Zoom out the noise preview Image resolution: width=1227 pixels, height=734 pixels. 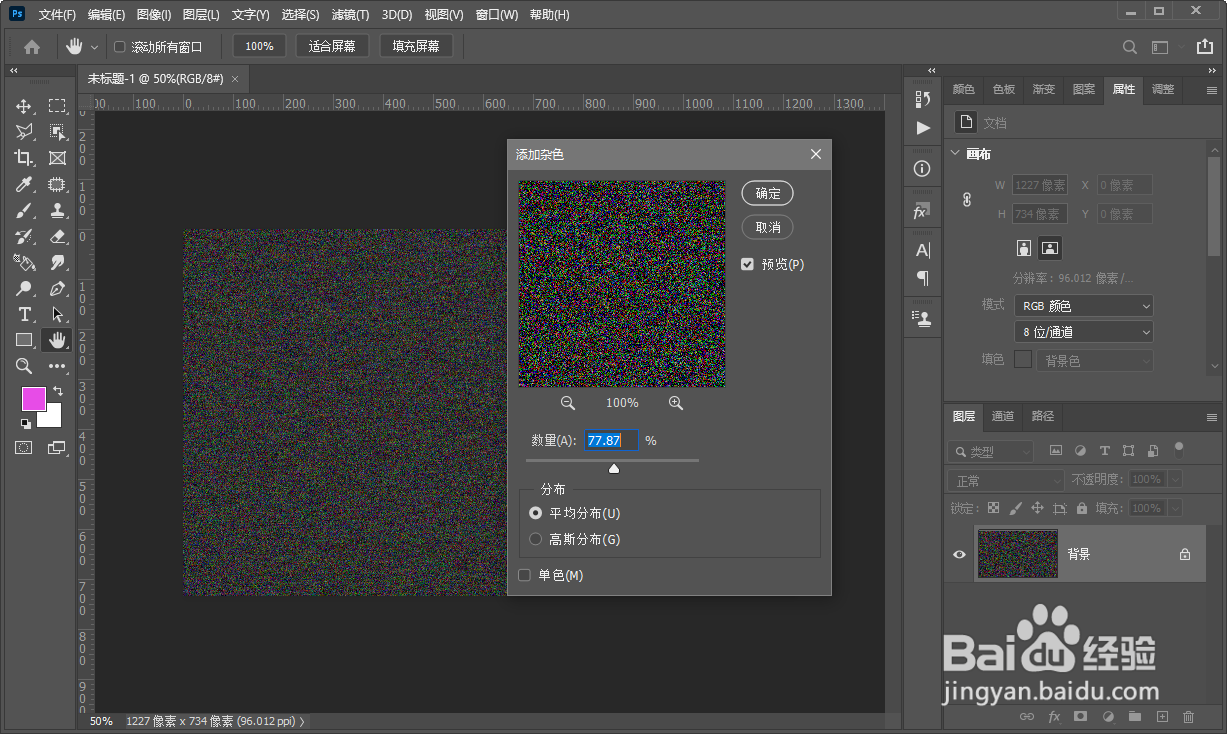click(x=568, y=403)
